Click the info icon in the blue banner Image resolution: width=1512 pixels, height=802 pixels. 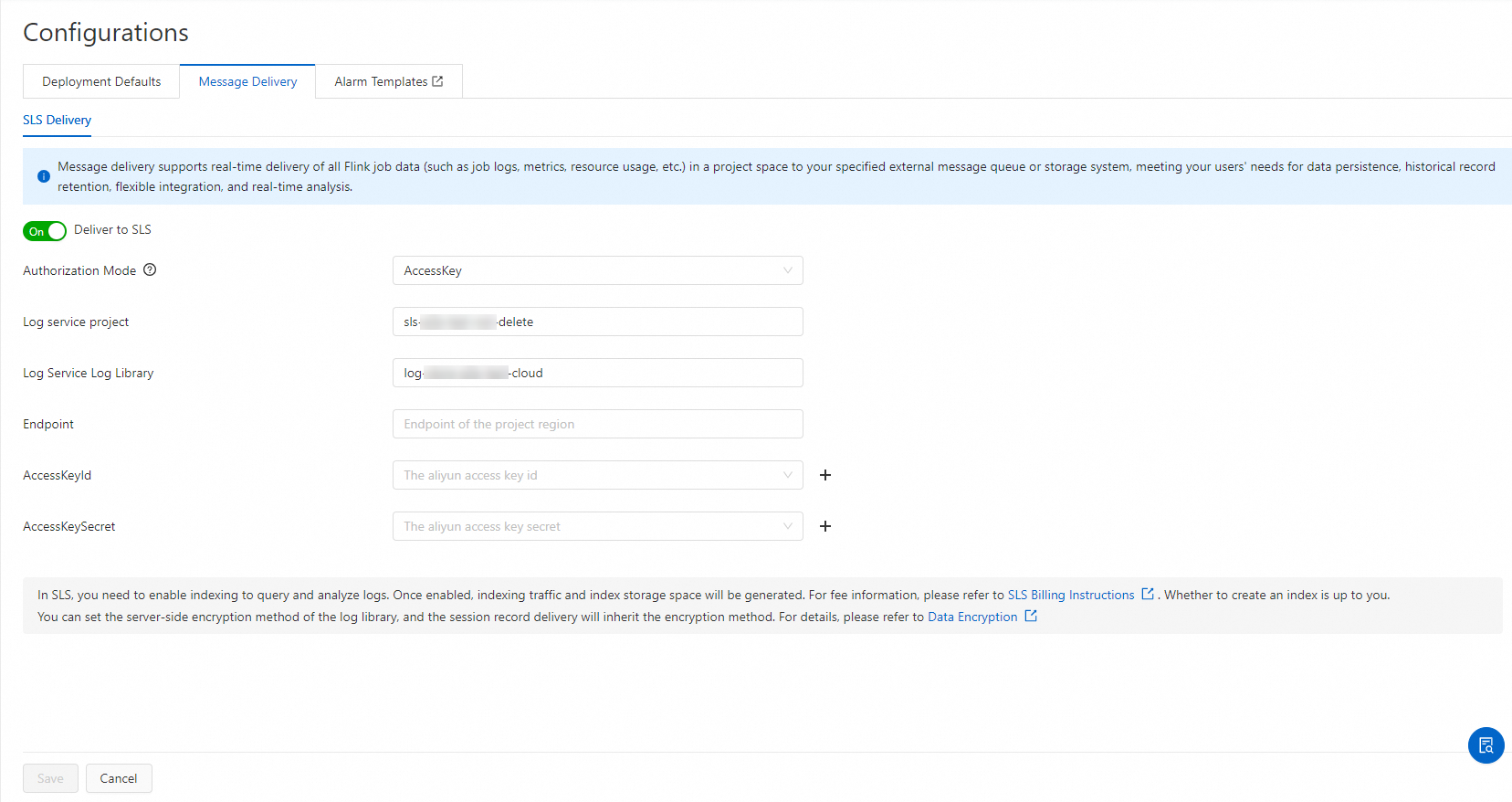tap(43, 176)
